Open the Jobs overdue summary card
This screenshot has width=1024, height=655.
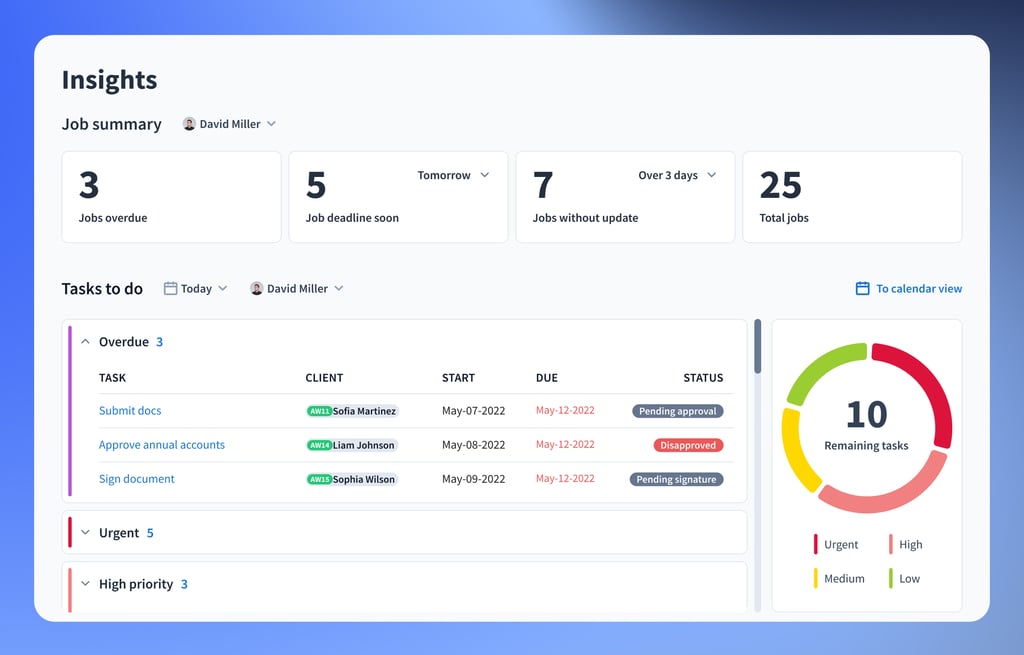tap(171, 197)
